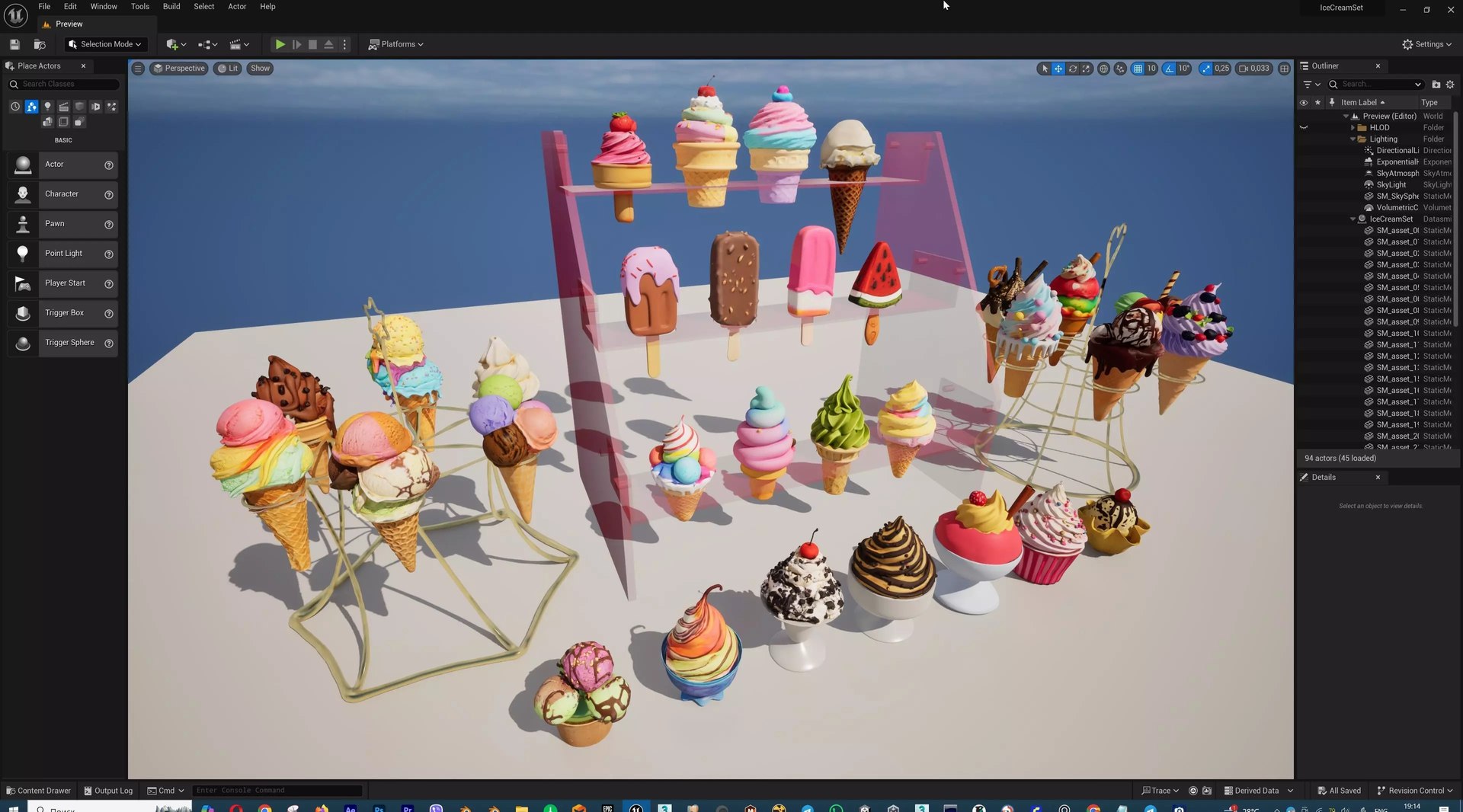
Task: Open the Tools menu
Action: (x=140, y=7)
